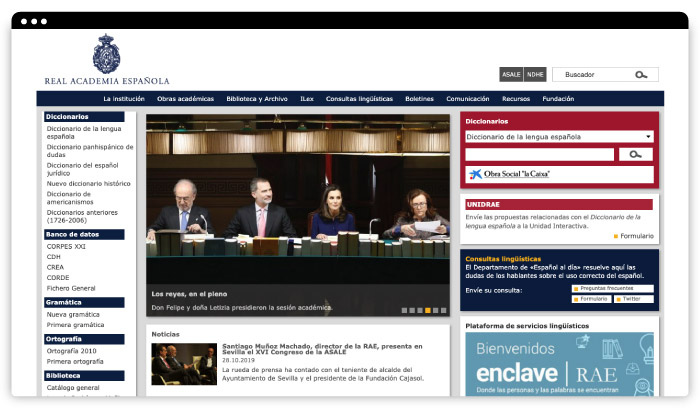Open Obras académicas menu
Screen dimensions: 700x408
coord(185,99)
